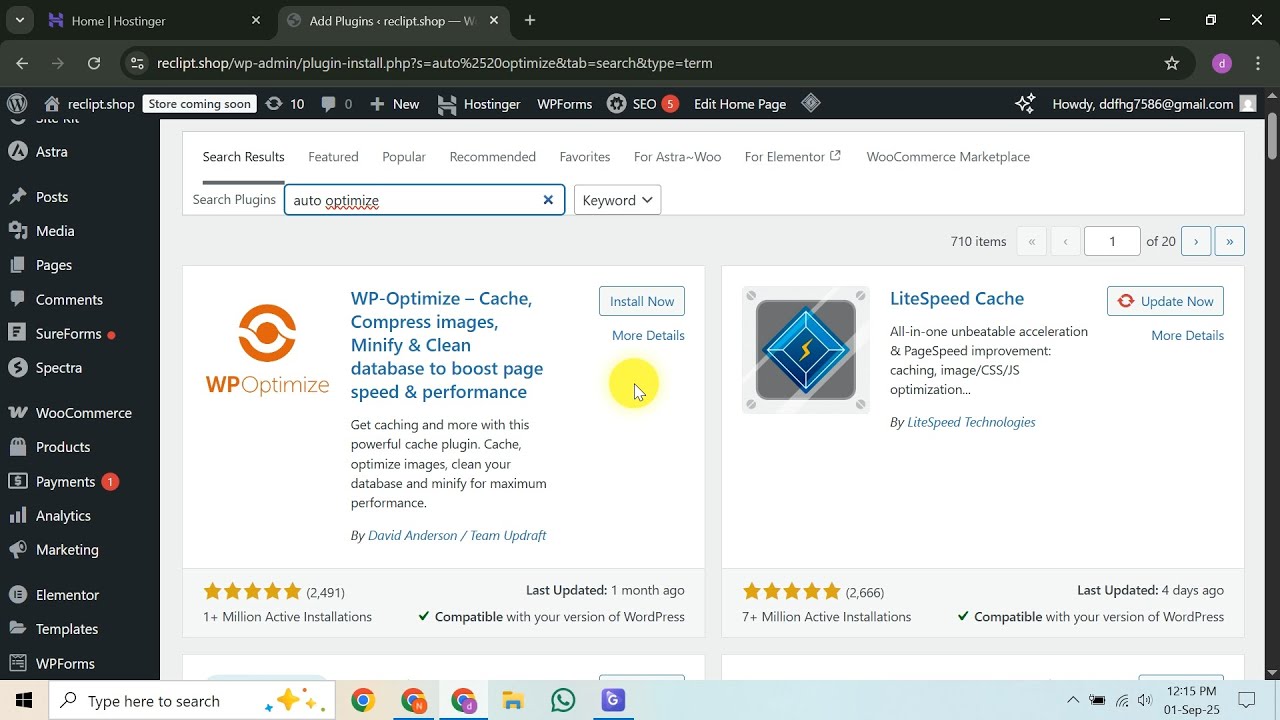Open LiteSpeed Technologies author link
Viewport: 1280px width, 720px height.
971,422
